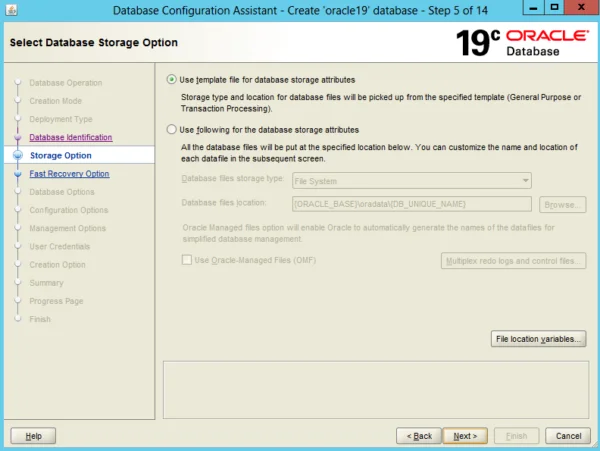Select 'Use template file for database storage attributes'
The image size is (600, 451).
pyautogui.click(x=171, y=80)
